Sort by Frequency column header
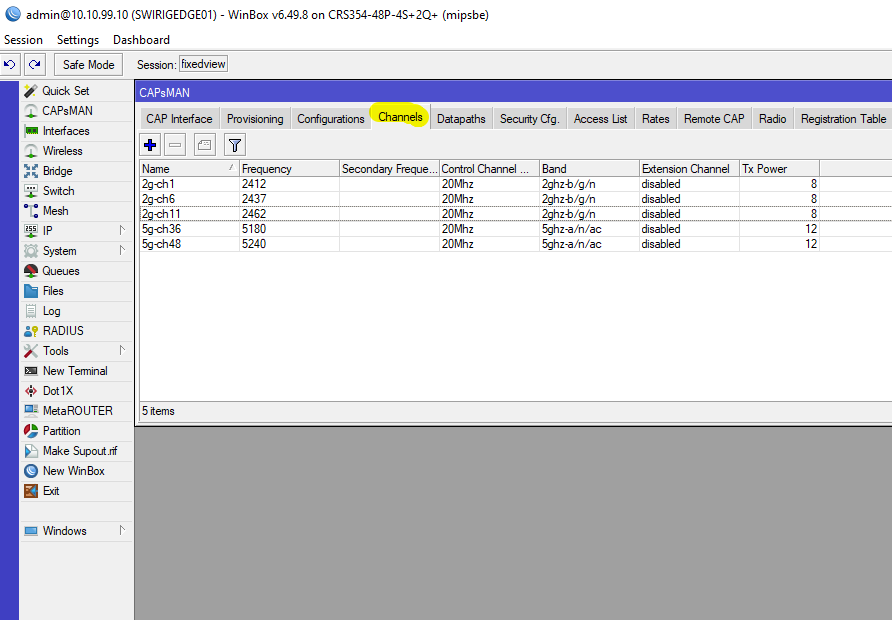The image size is (892, 620). pos(288,169)
